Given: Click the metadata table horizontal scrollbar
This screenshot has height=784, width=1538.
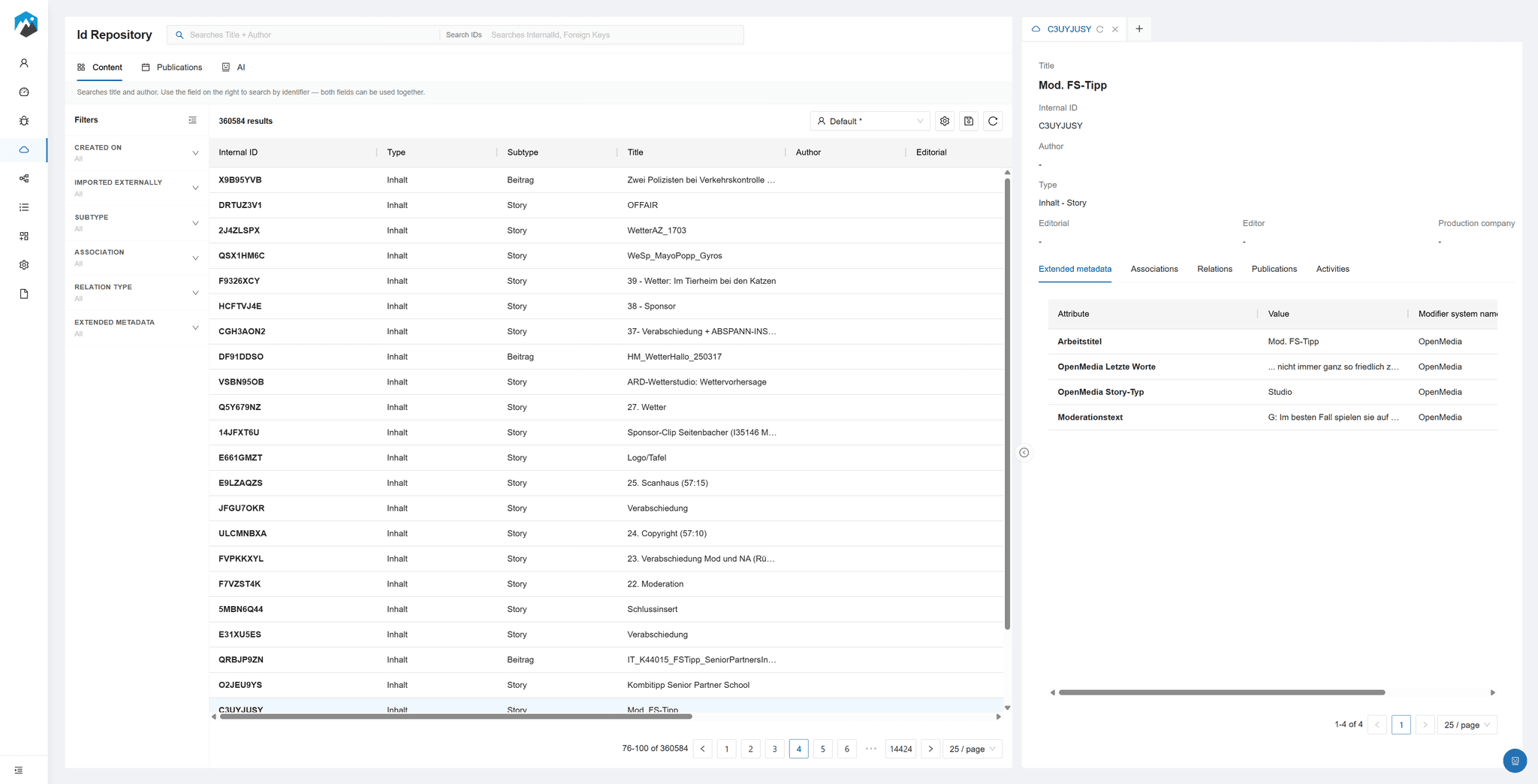Looking at the screenshot, I should pos(1222,692).
